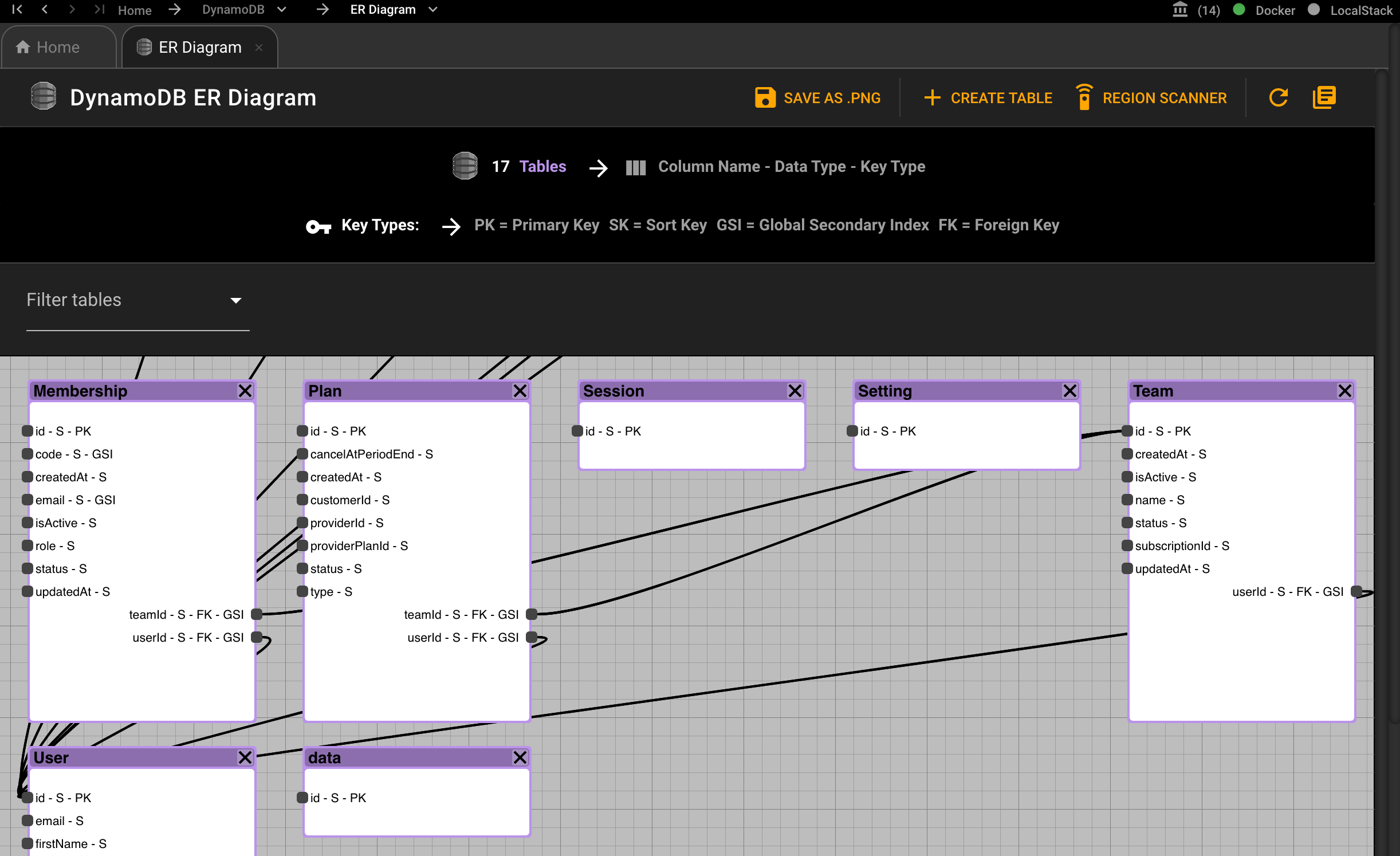This screenshot has width=1400, height=856.
Task: Close the Team table card
Action: coord(1345,391)
